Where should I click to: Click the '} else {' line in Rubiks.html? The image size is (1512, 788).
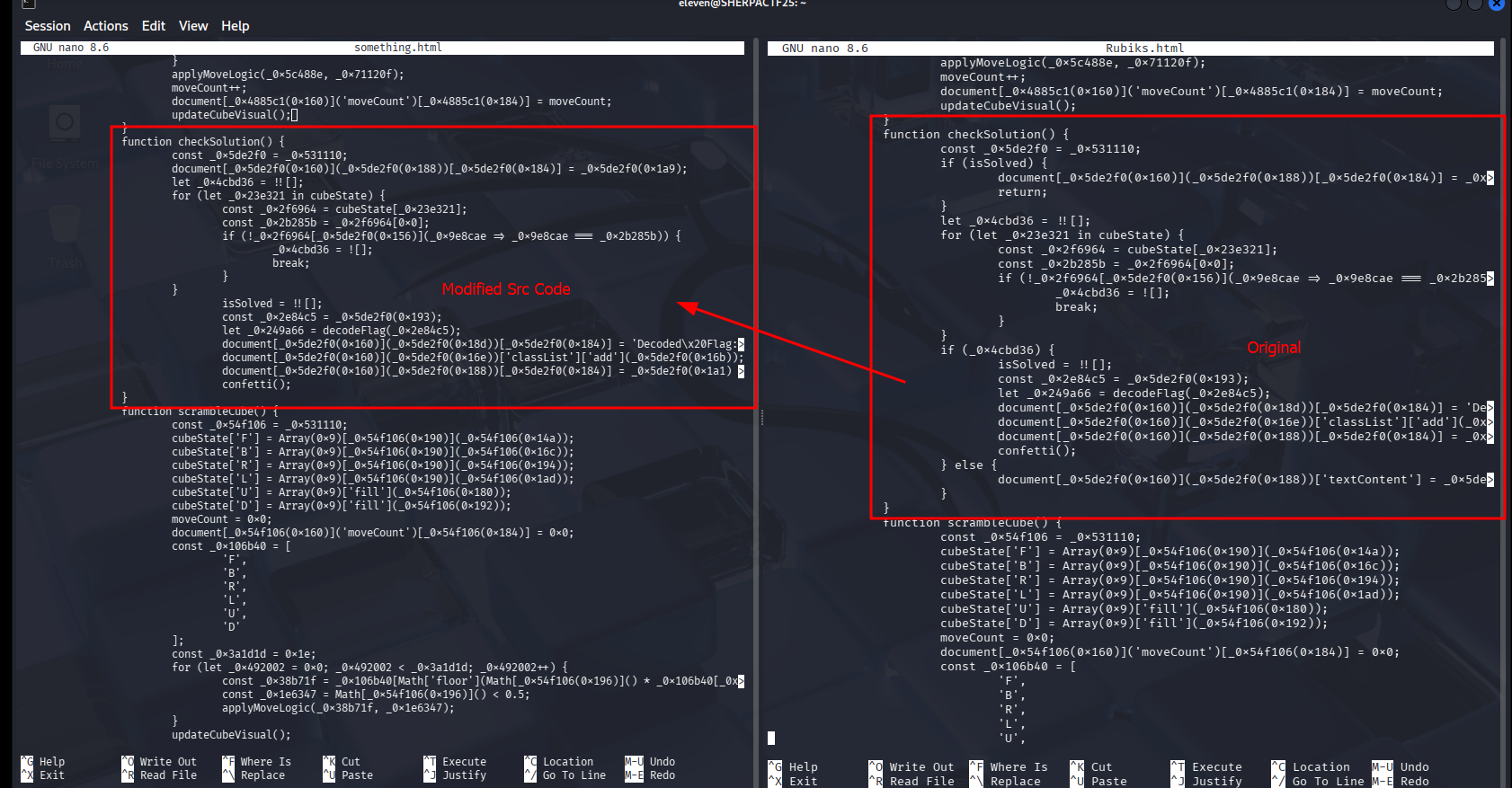[969, 465]
